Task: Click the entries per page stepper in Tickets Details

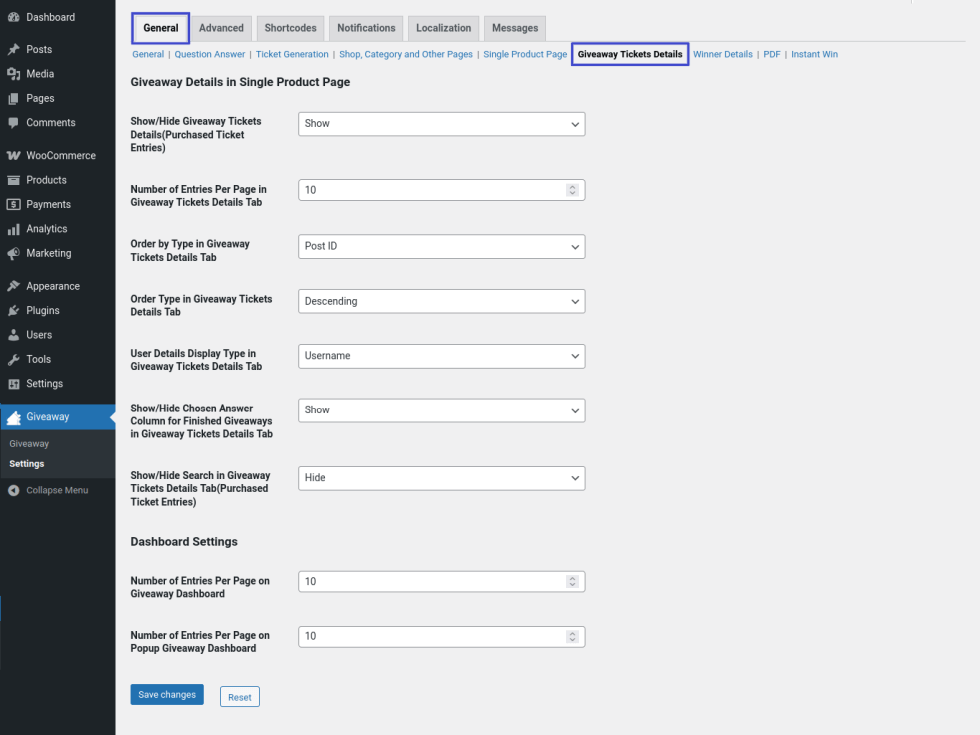Action: [x=572, y=190]
